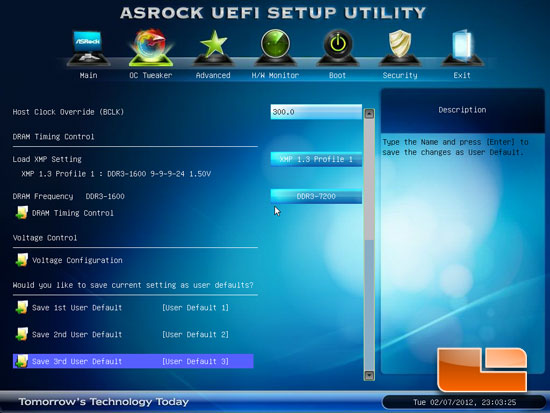This screenshot has width=550, height=413.
Task: Select the Exit door icon
Action: click(x=462, y=48)
